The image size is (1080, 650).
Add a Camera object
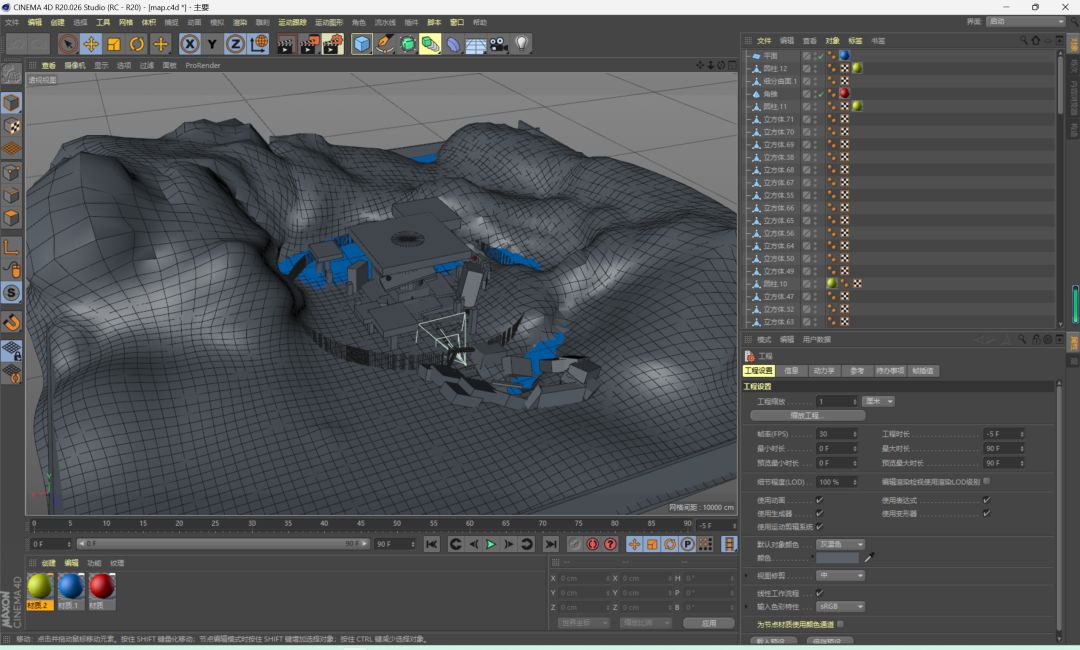coord(499,44)
